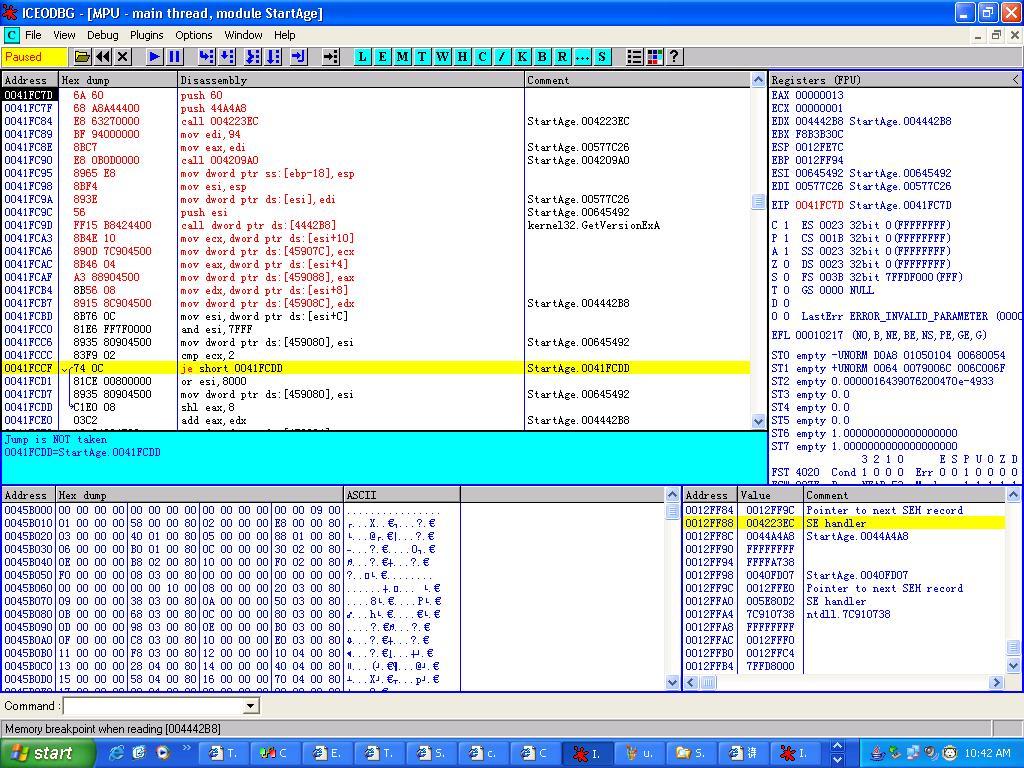Click stack pane scroll-right arrow

(x=996, y=682)
